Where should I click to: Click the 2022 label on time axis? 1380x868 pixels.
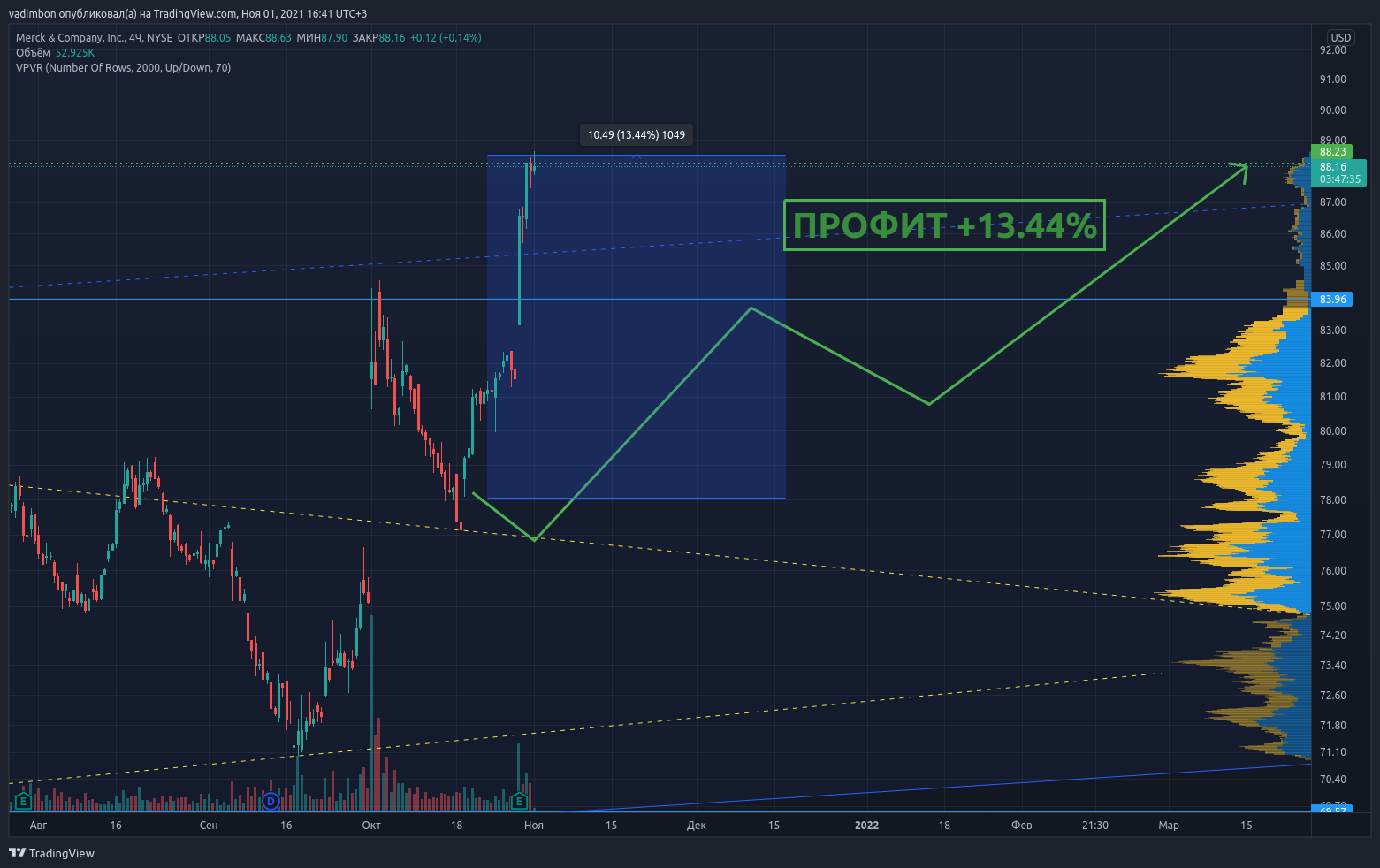866,826
